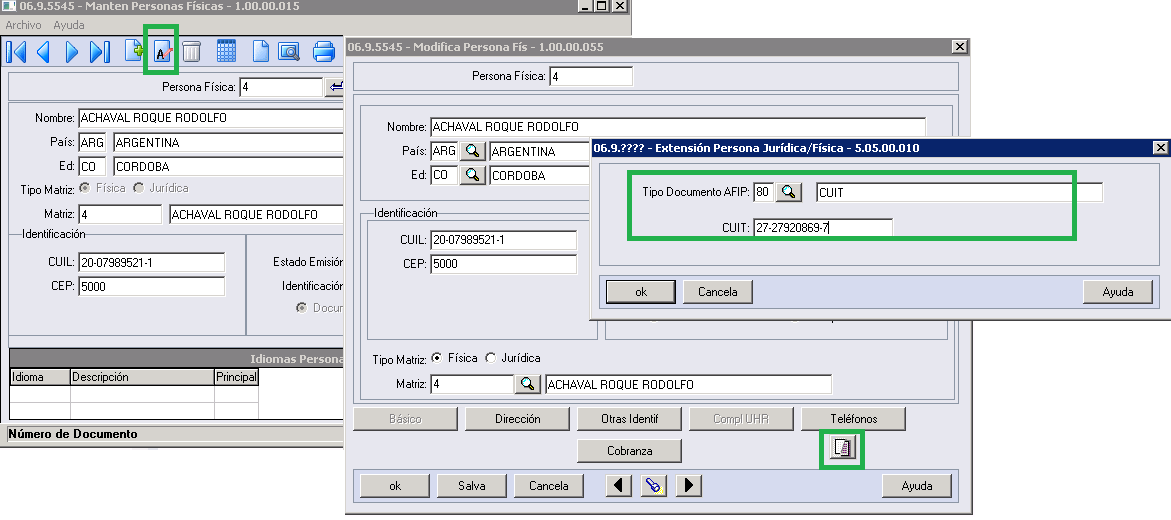Click Nombre field in Manten window
This screenshot has height=520, width=1171.
211,118
